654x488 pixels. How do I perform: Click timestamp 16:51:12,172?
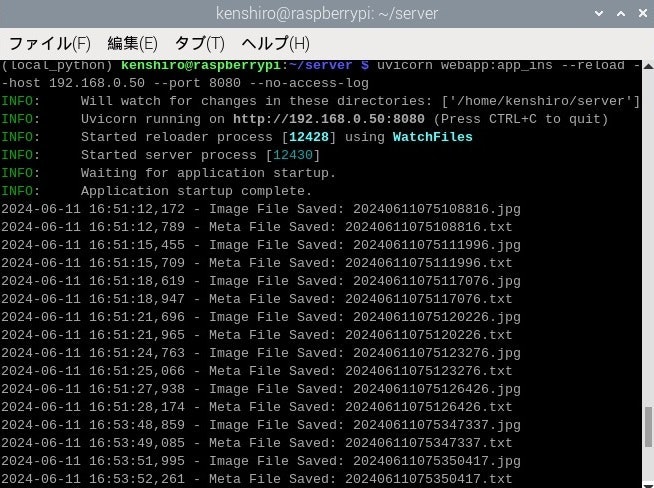pos(137,209)
